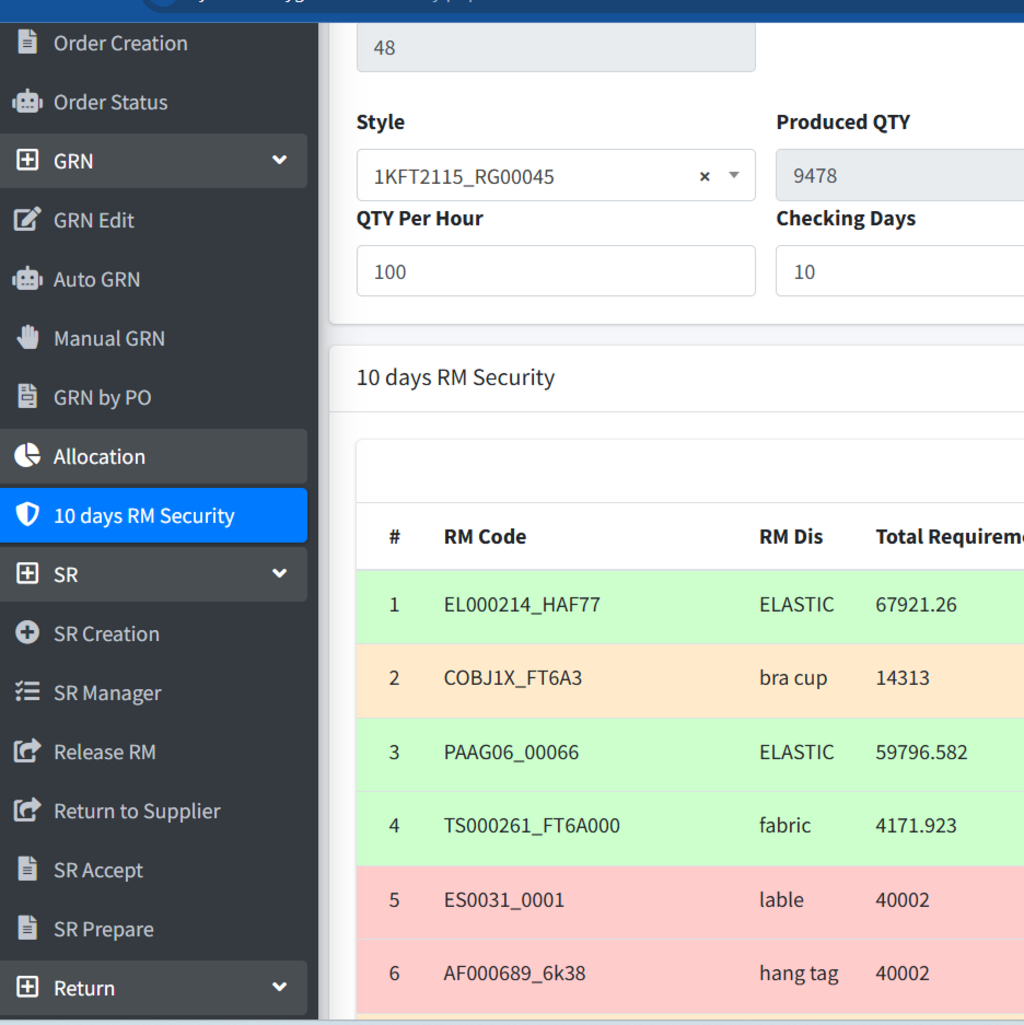Click the QTY Per Hour input field
1024x1025 pixels.
(555, 272)
